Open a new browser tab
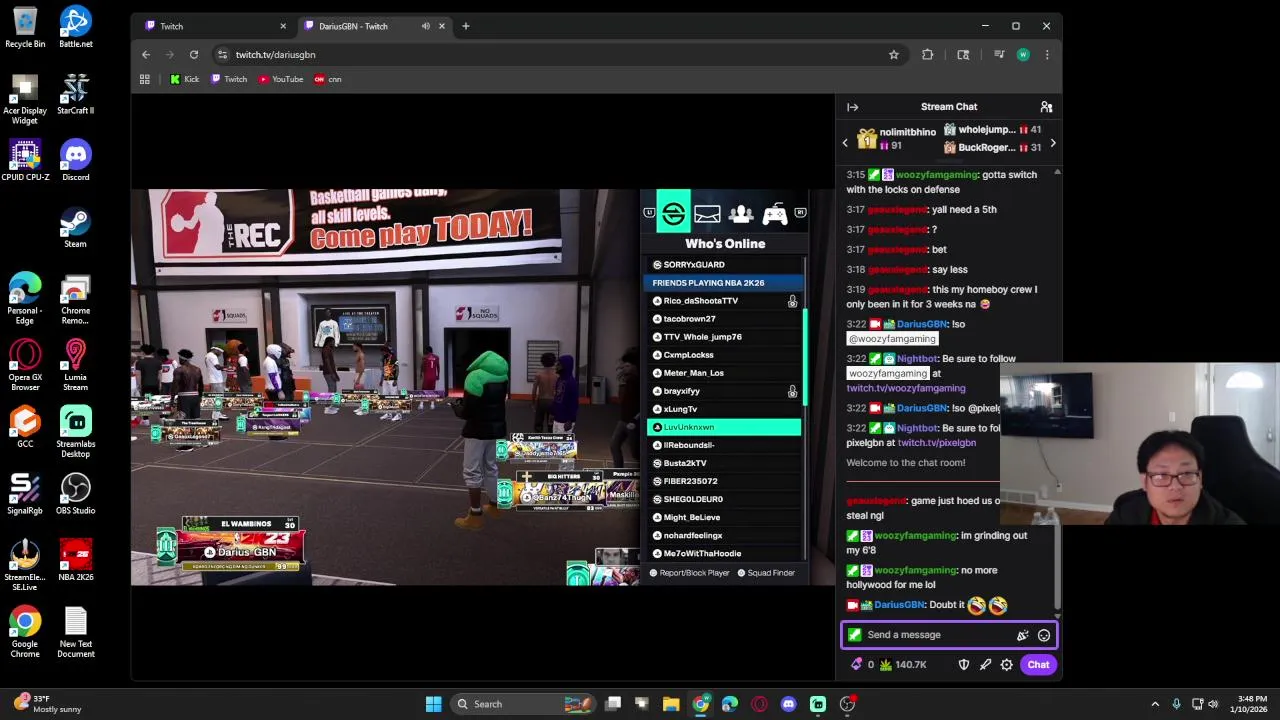1280x720 pixels. click(x=465, y=26)
